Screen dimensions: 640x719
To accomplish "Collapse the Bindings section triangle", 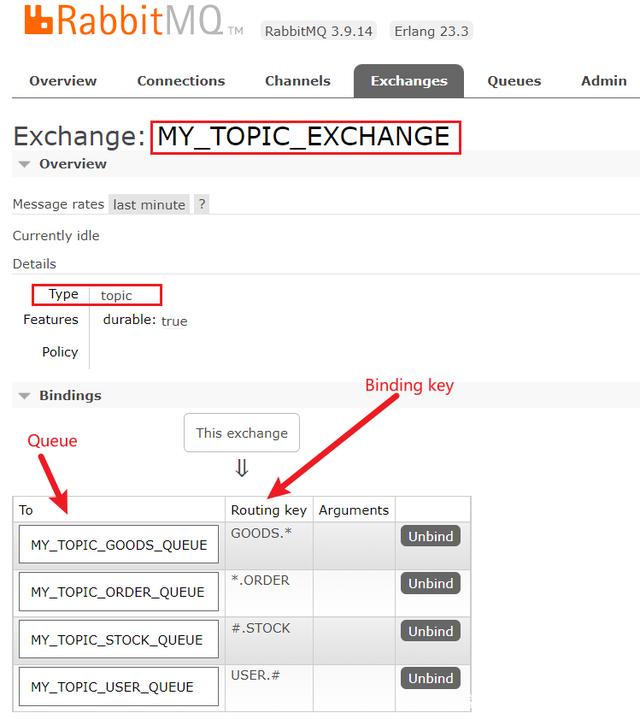I will [x=24, y=396].
